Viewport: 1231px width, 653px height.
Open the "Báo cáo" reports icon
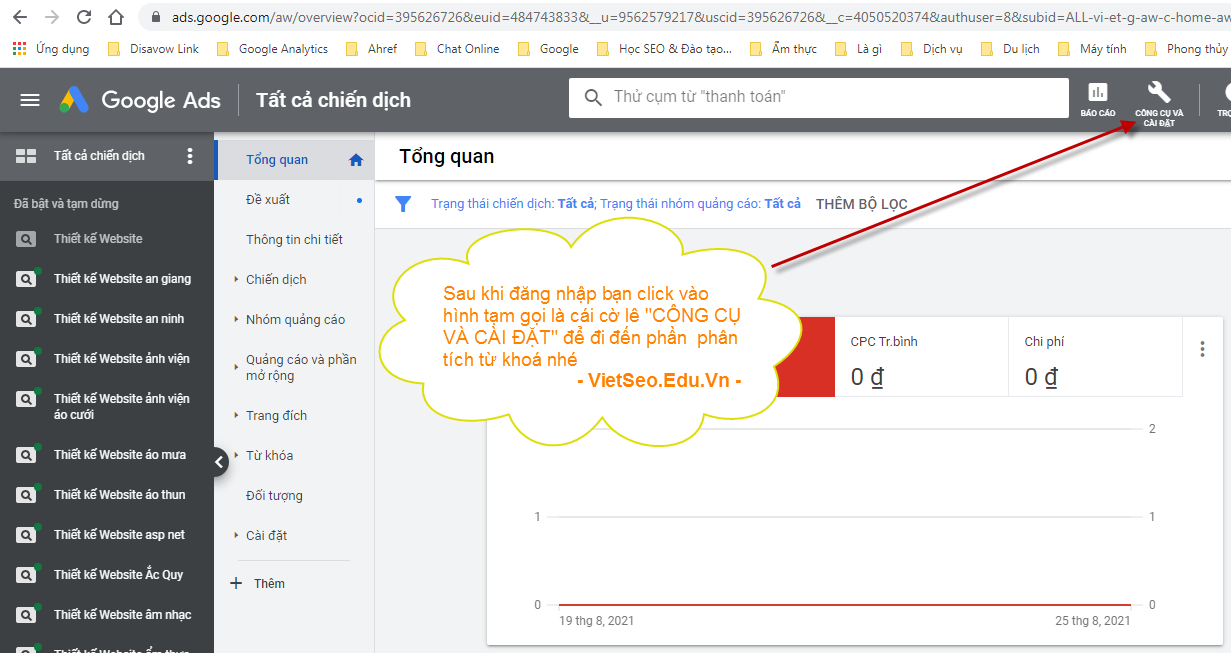click(1097, 94)
